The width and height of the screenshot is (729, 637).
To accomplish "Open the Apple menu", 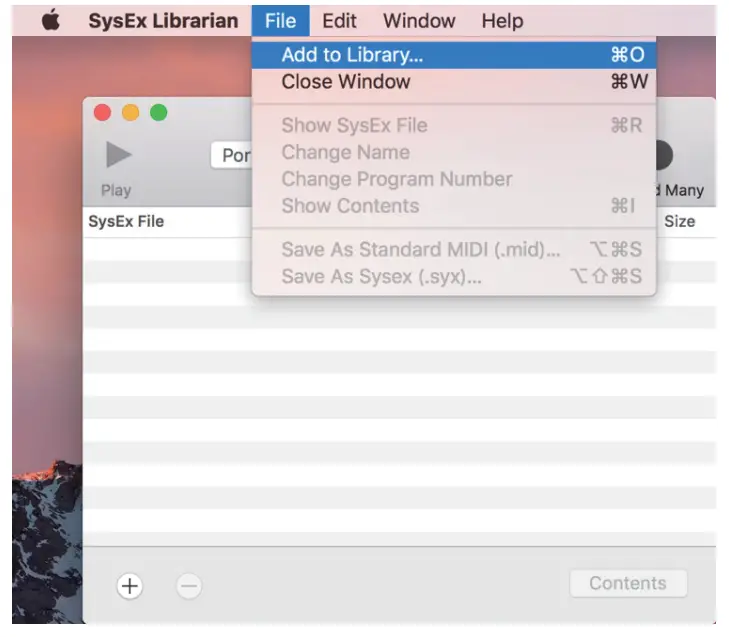I will (51, 20).
